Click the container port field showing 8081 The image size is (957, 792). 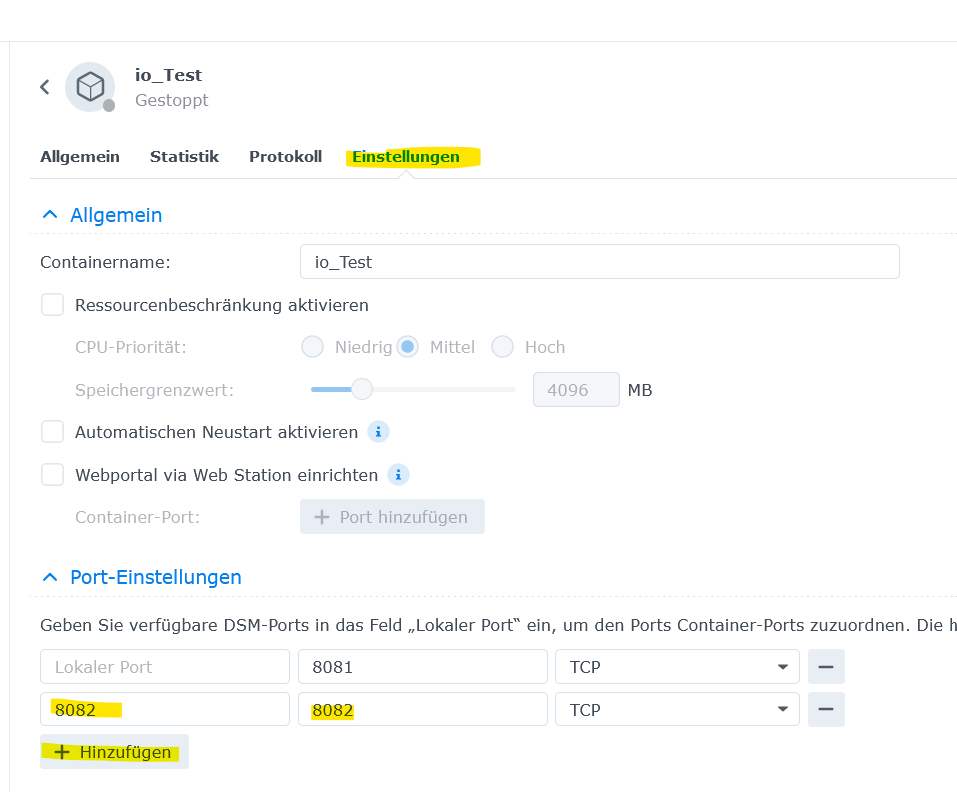[423, 667]
